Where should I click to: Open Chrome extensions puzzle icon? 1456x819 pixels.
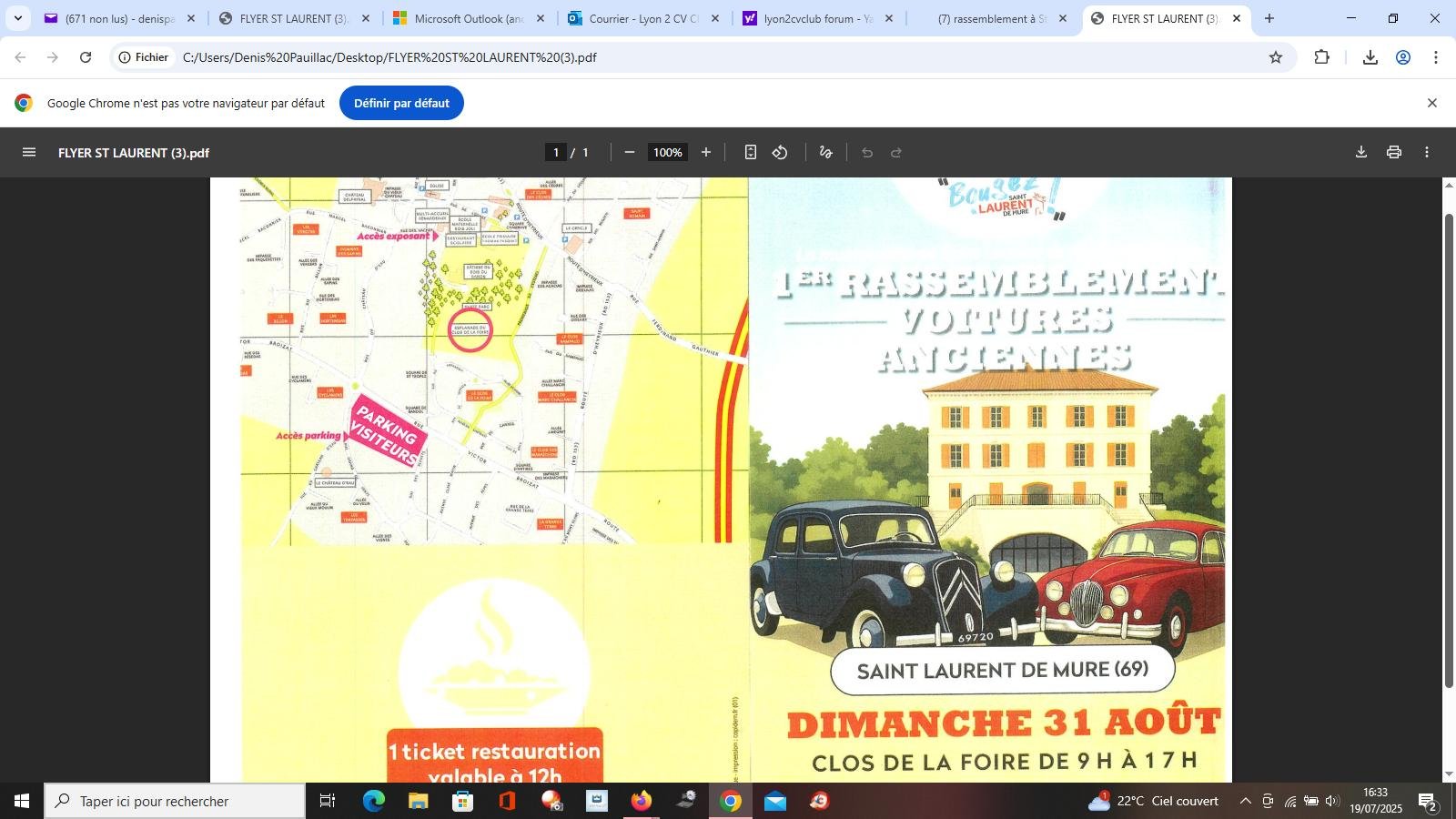coord(1321,57)
